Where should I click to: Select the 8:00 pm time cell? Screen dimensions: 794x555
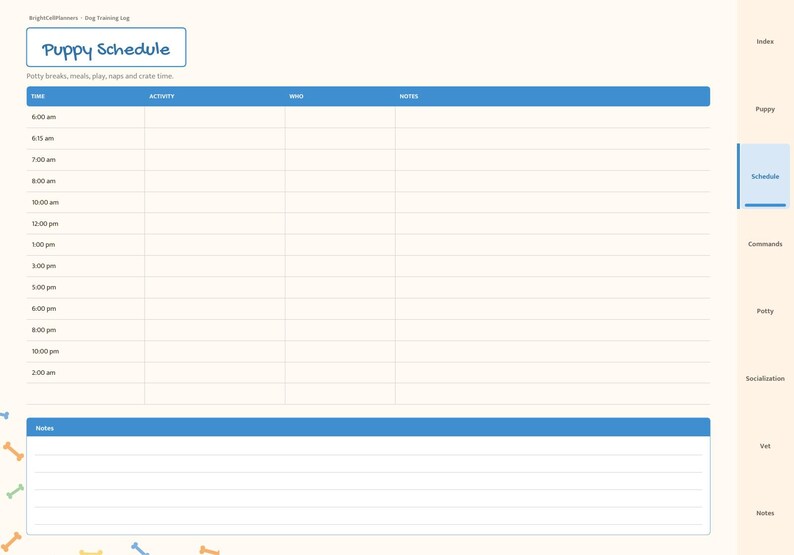tap(86, 330)
